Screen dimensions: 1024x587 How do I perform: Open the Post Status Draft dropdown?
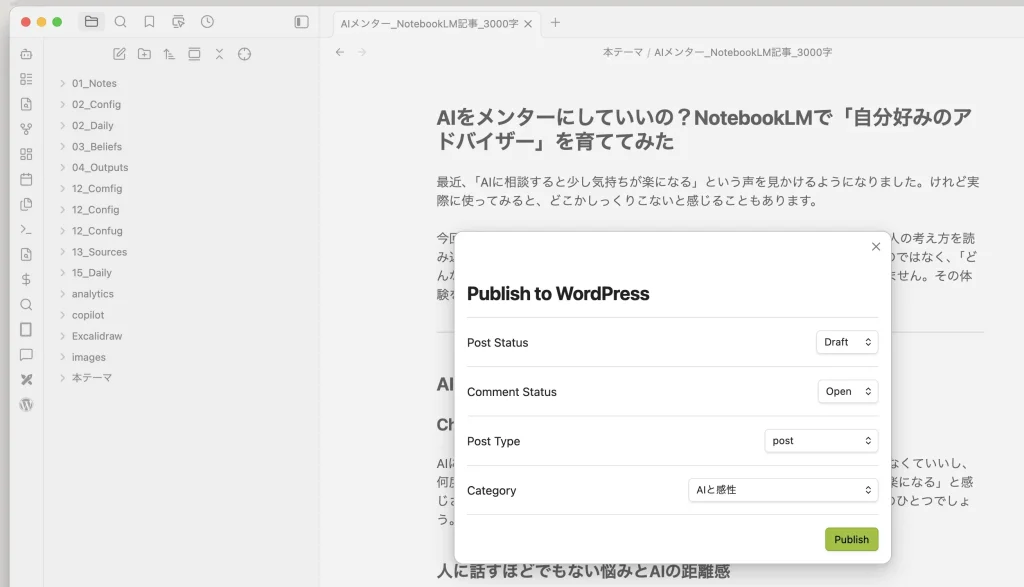847,342
